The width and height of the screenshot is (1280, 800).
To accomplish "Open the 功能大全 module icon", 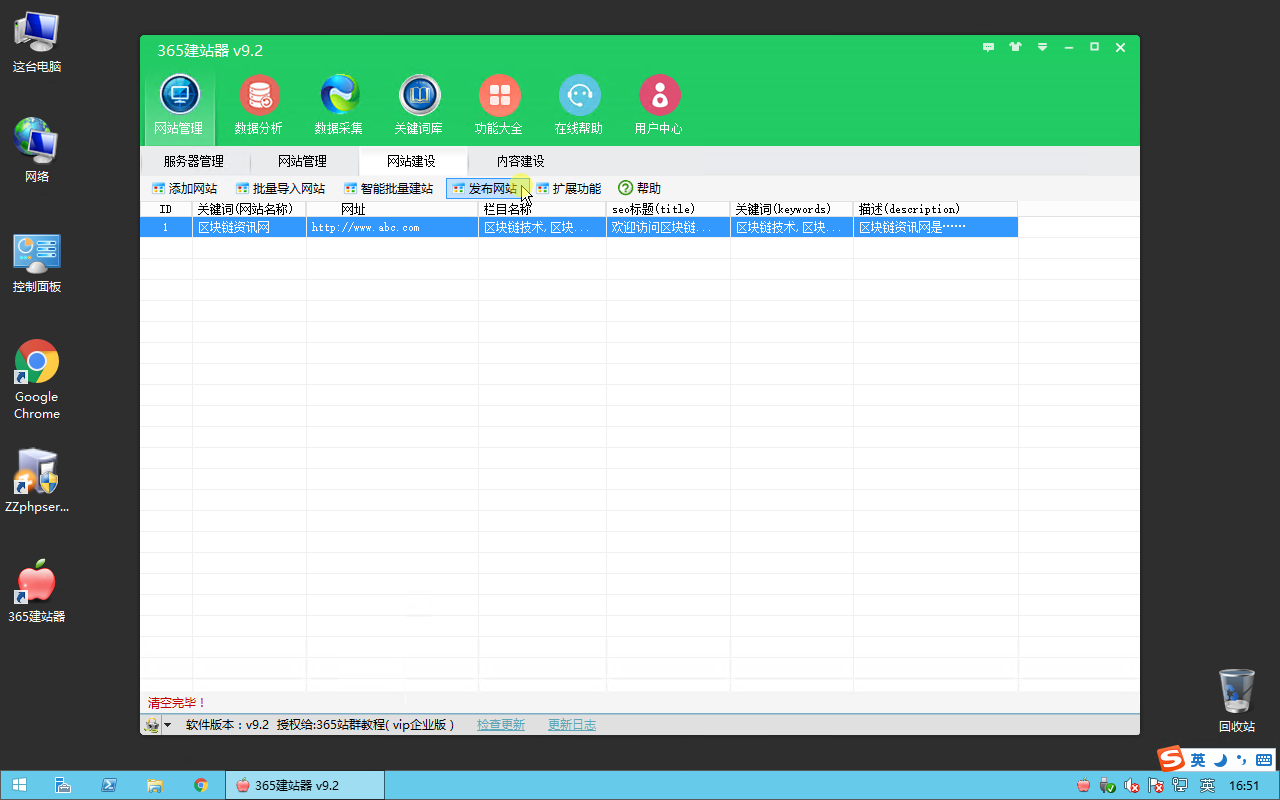I will coord(499,105).
